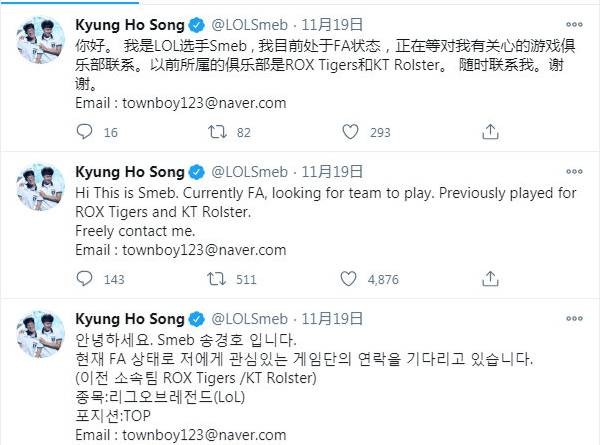Open more options on the first tweet
Image resolution: width=601 pixels, height=445 pixels.
click(x=579, y=24)
